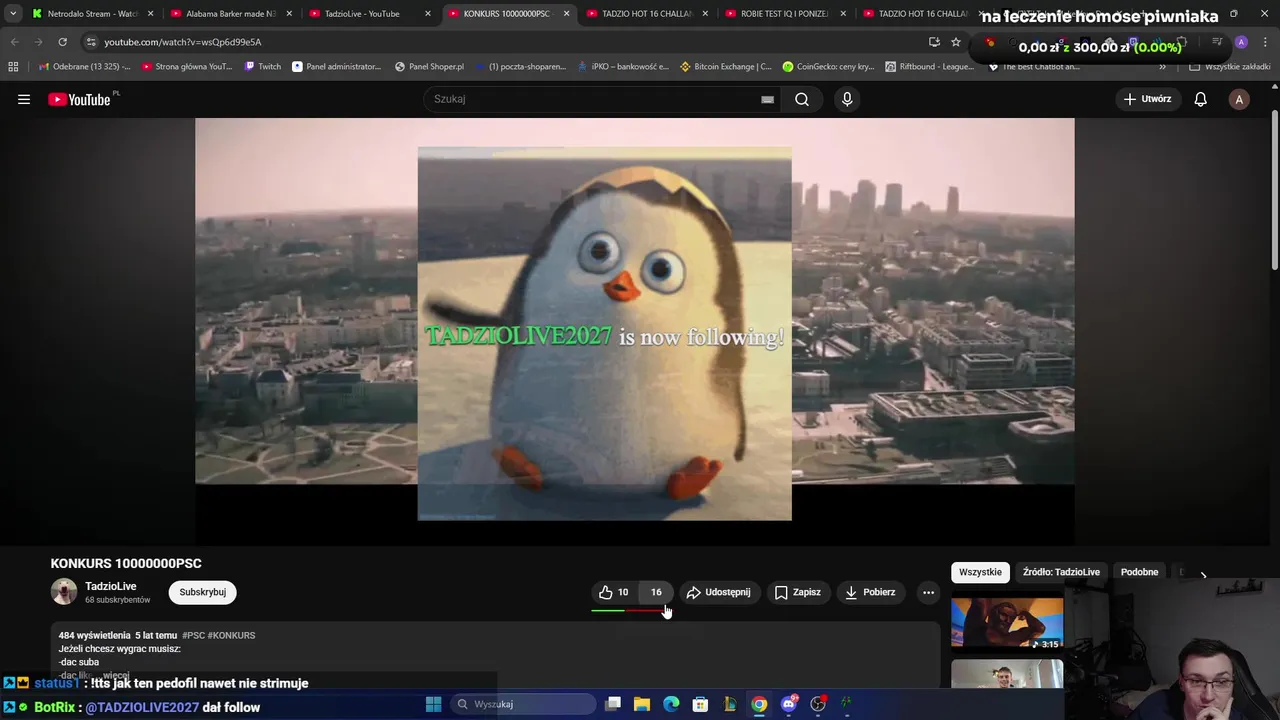Screen dimensions: 1280x720
Task: Click the Windows taskbar Wyszukaj search box
Action: pyautogui.click(x=525, y=704)
